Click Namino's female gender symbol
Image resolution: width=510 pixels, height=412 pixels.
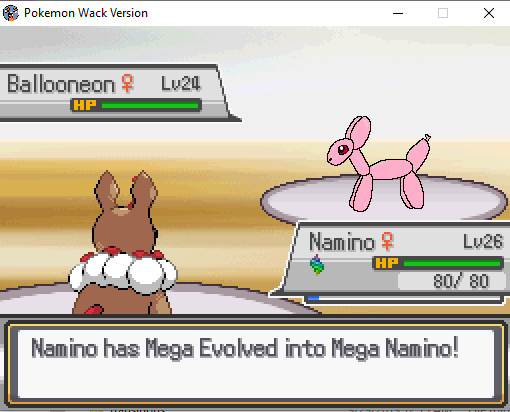[x=387, y=241]
